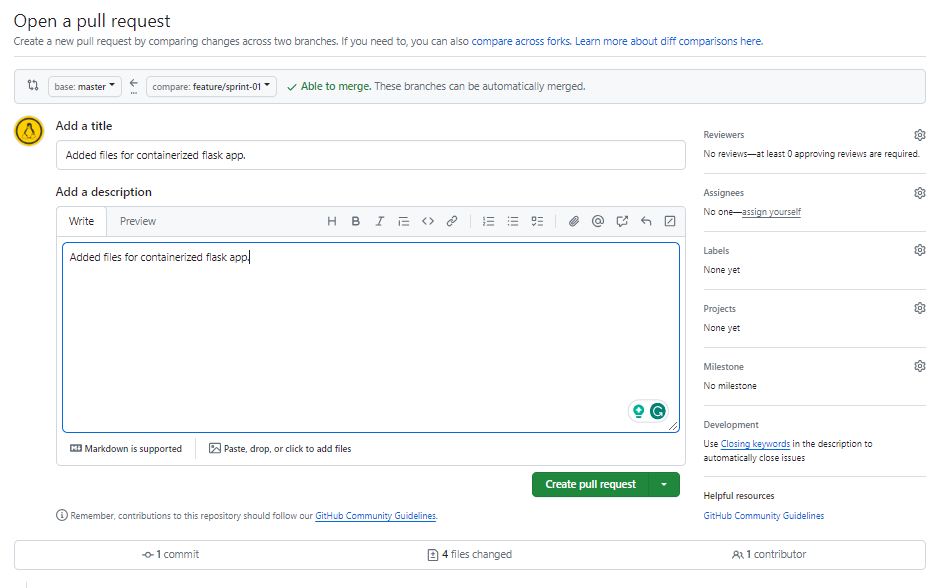The image size is (948, 588).
Task: View the 1 contributor tab
Action: click(x=769, y=554)
